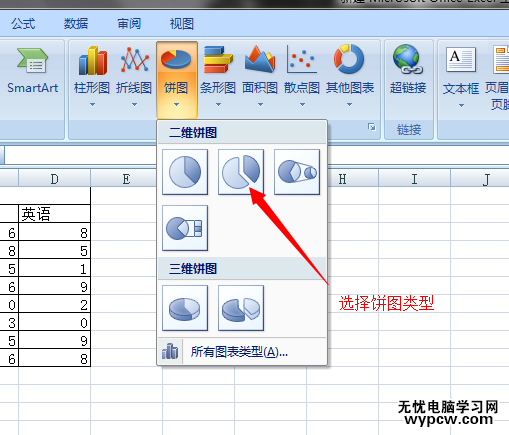Select the cell with 2 under 英语
Viewport: 509px width, 435px height.
(54, 304)
